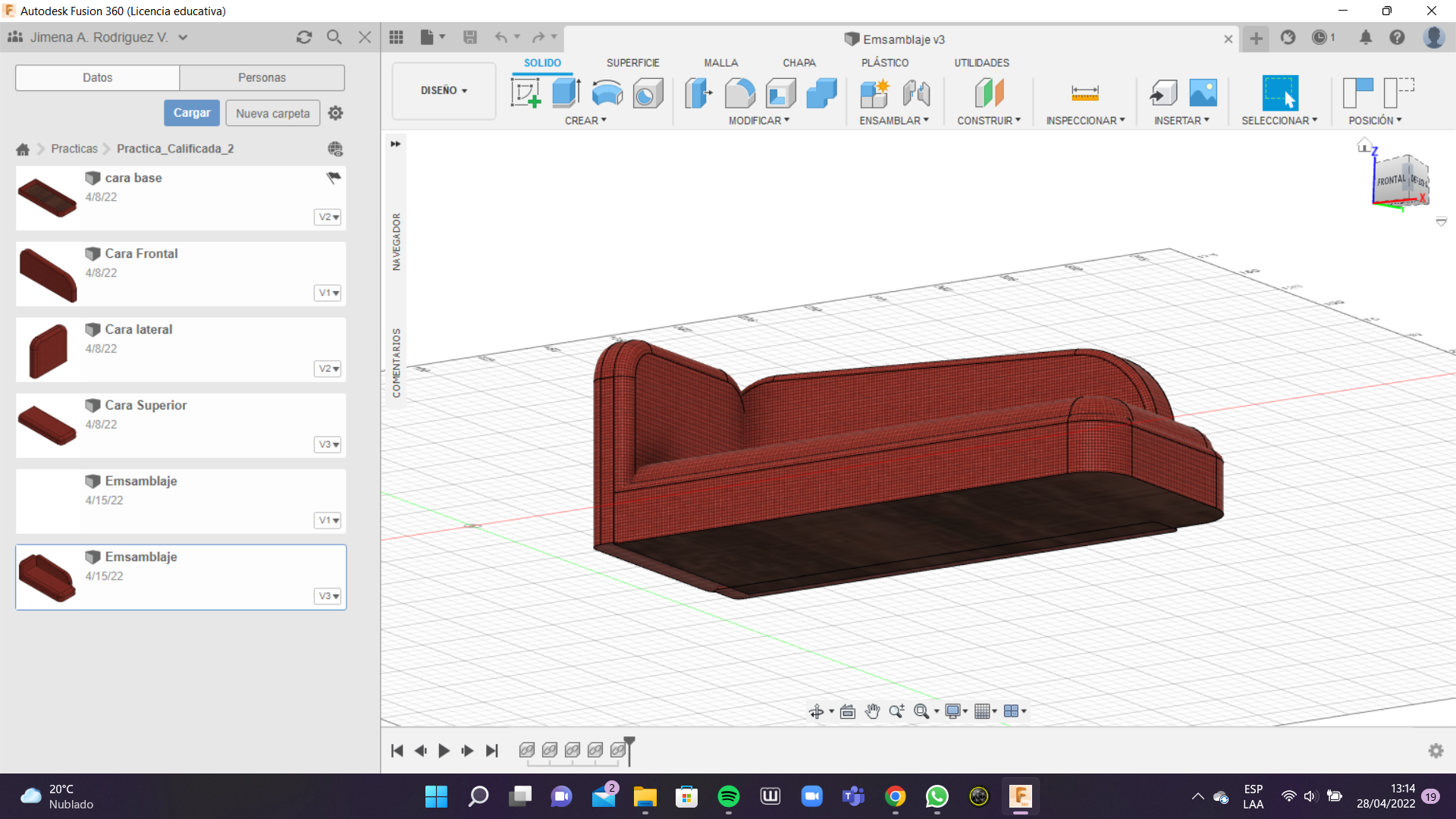Expand the MODIFICAR menu dropdown
Image resolution: width=1456 pixels, height=819 pixels.
(759, 121)
